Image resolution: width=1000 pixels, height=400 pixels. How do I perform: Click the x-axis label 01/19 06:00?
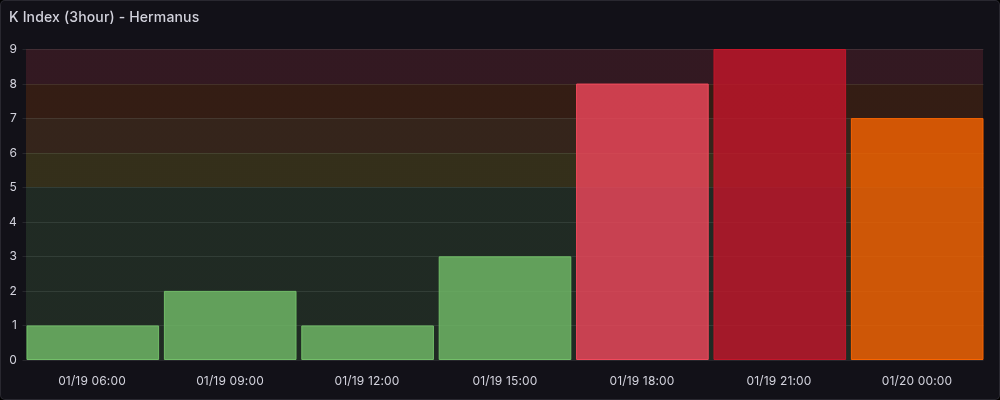(x=92, y=381)
